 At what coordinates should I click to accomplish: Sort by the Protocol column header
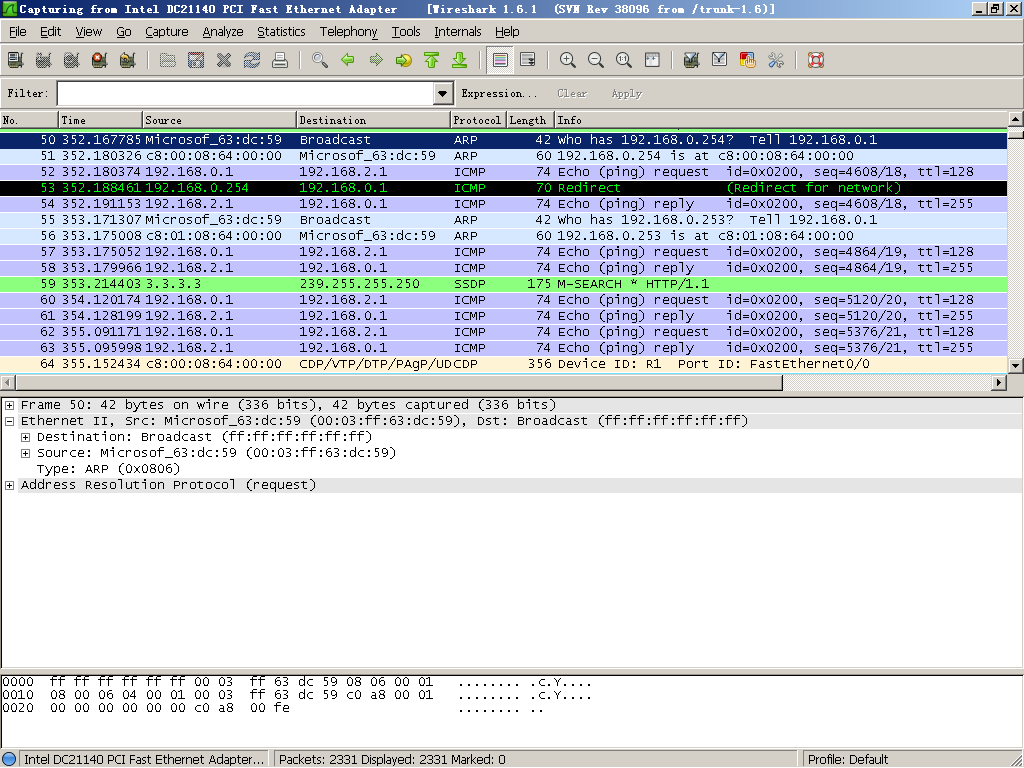[478, 120]
